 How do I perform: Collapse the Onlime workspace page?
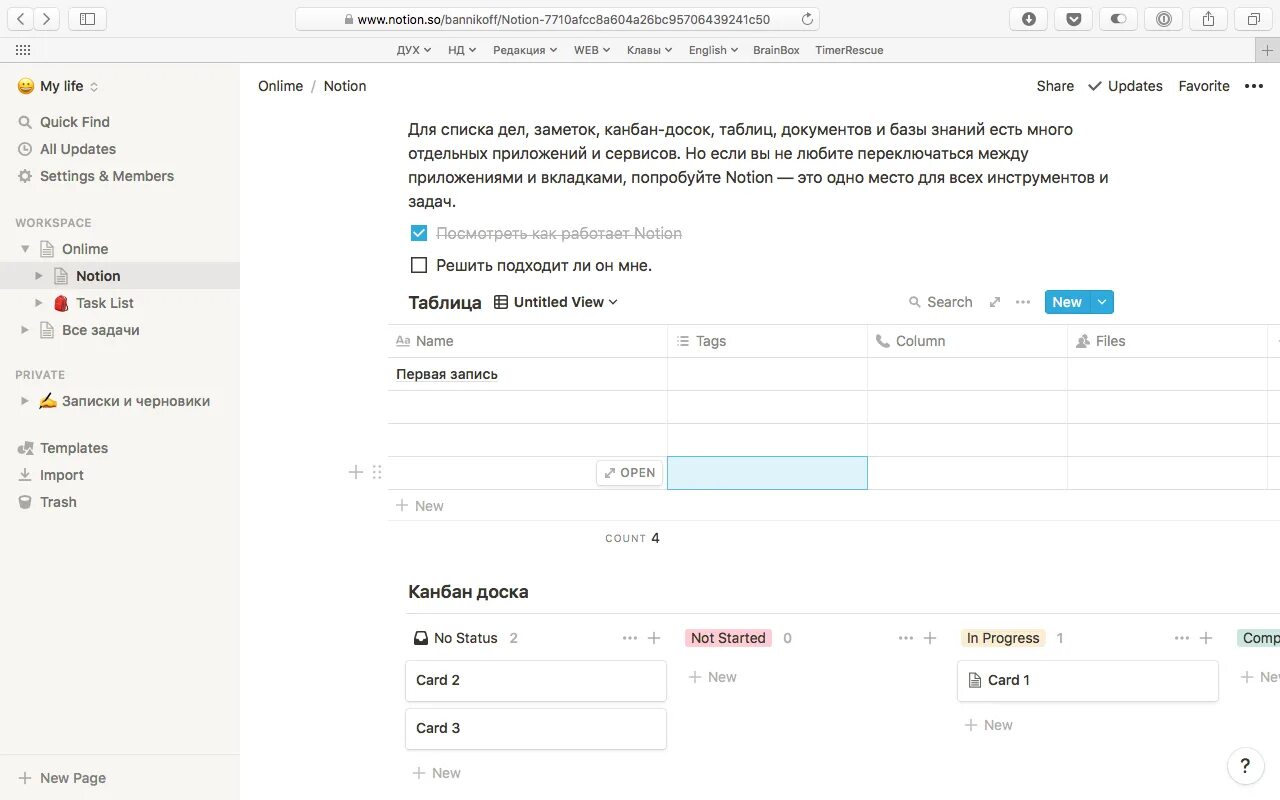click(x=25, y=249)
